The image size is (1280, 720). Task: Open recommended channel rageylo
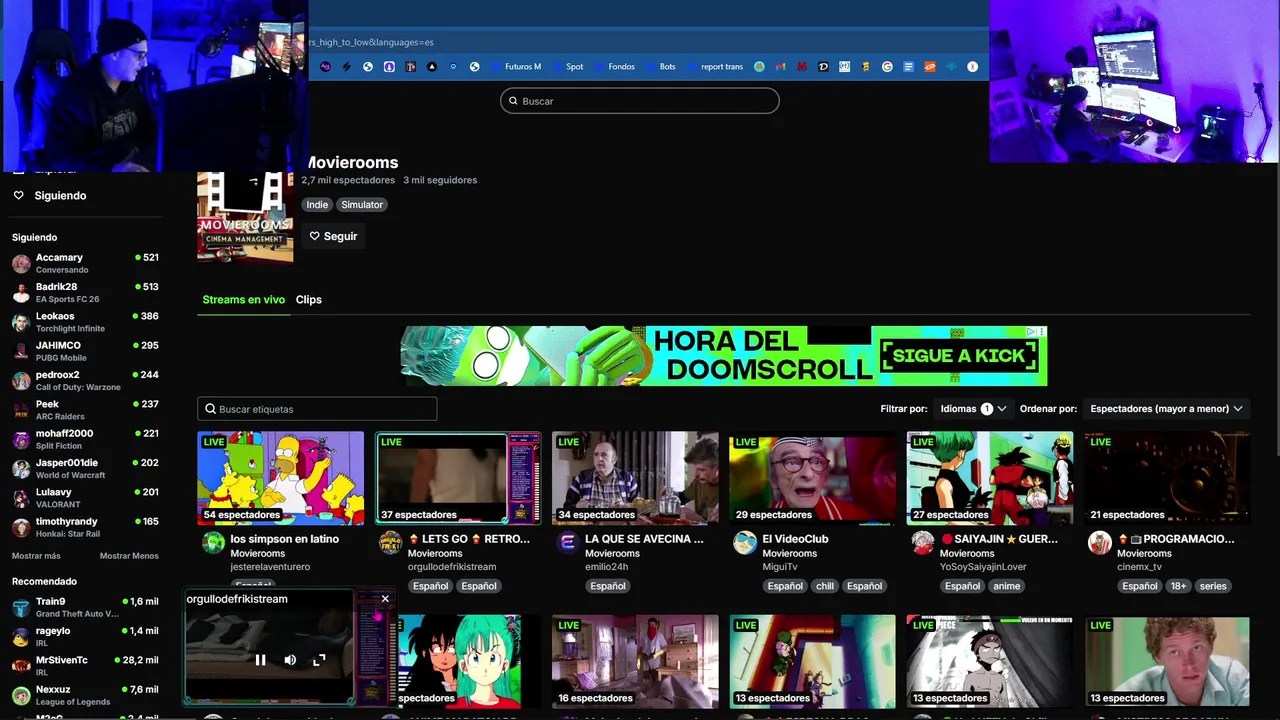pyautogui.click(x=85, y=636)
